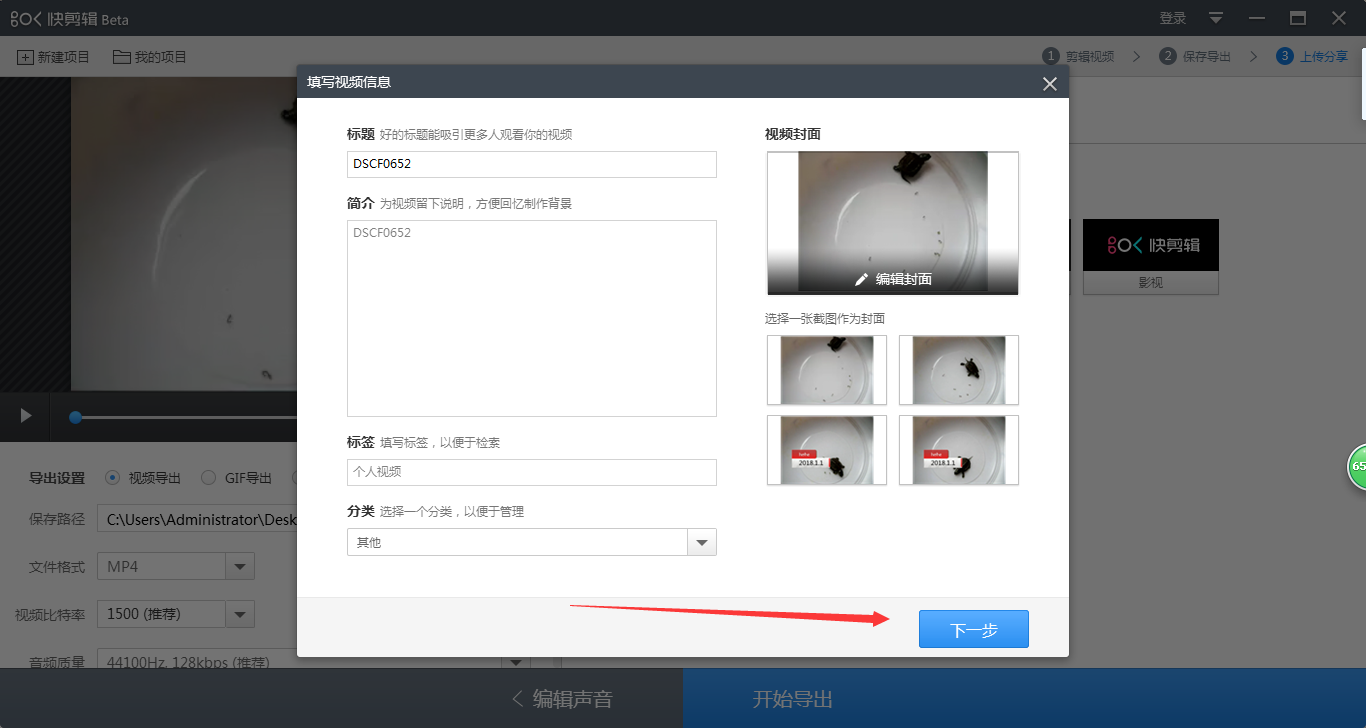Click the 开始导出 button
Image resolution: width=1366 pixels, height=728 pixels.
(x=790, y=698)
